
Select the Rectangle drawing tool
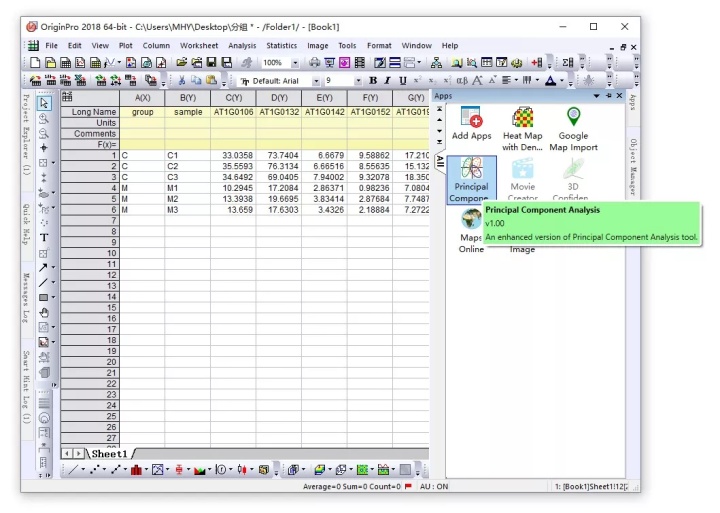tap(43, 298)
